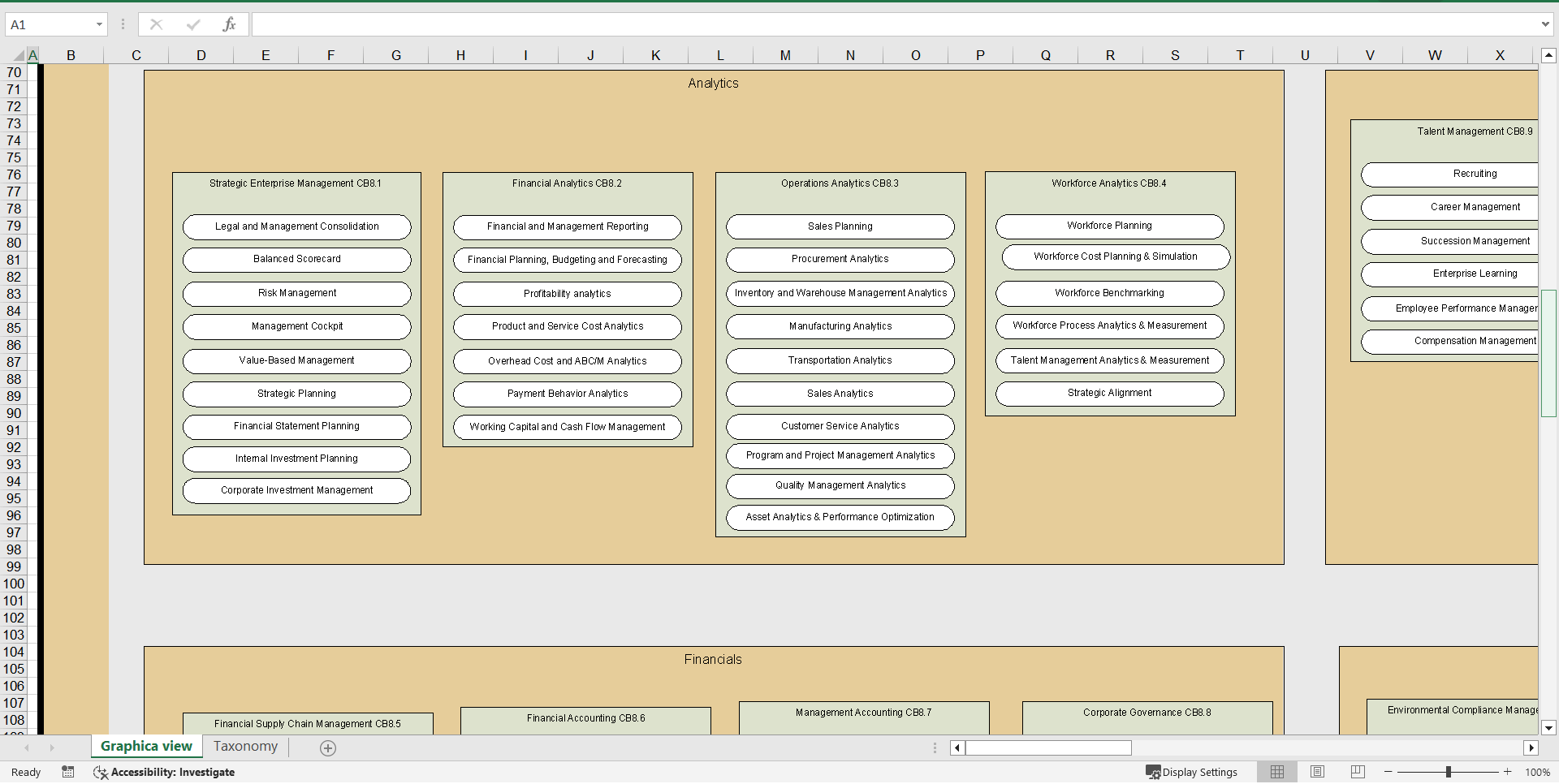This screenshot has height=784, width=1559.
Task: Click the Cancel (X) icon beside formula bar
Action: point(156,24)
